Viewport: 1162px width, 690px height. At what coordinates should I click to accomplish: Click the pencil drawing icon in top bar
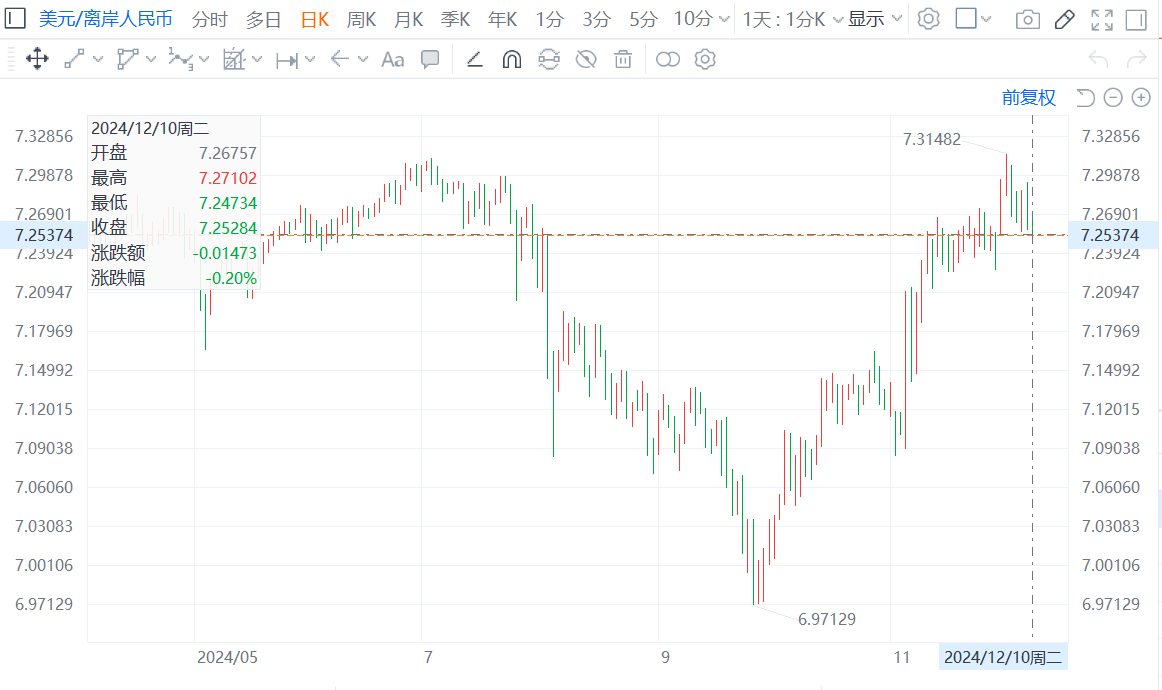pos(1064,19)
